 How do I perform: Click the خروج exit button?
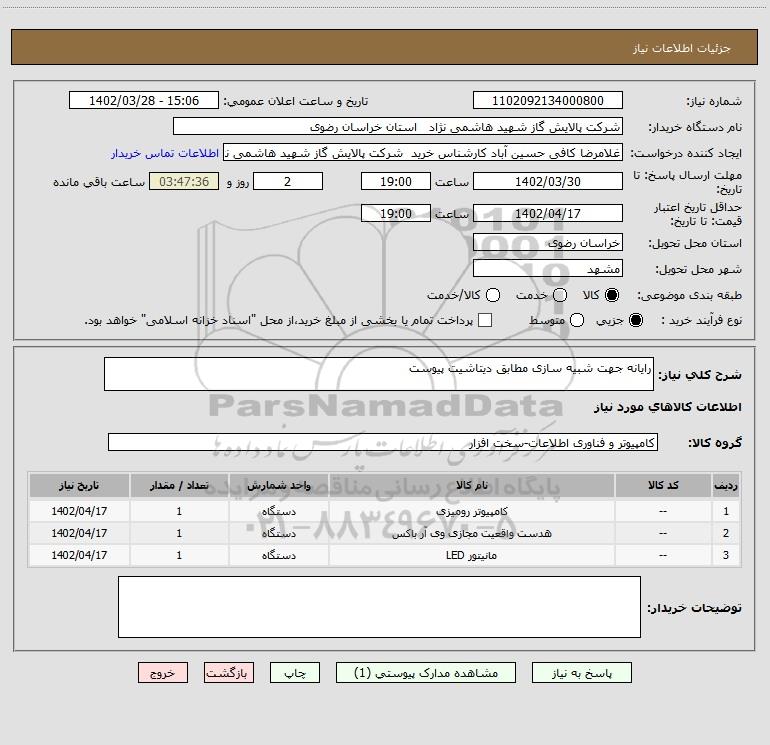[x=163, y=673]
